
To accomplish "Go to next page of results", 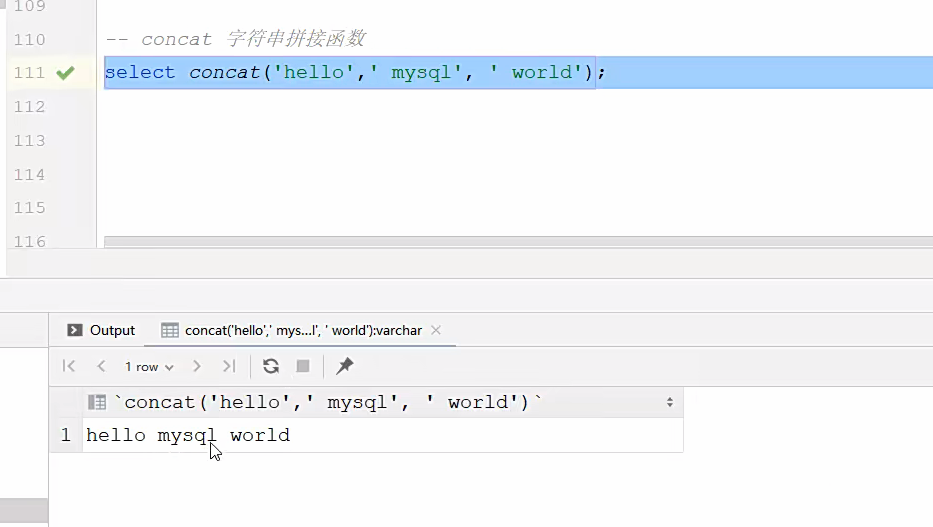I will click(196, 366).
